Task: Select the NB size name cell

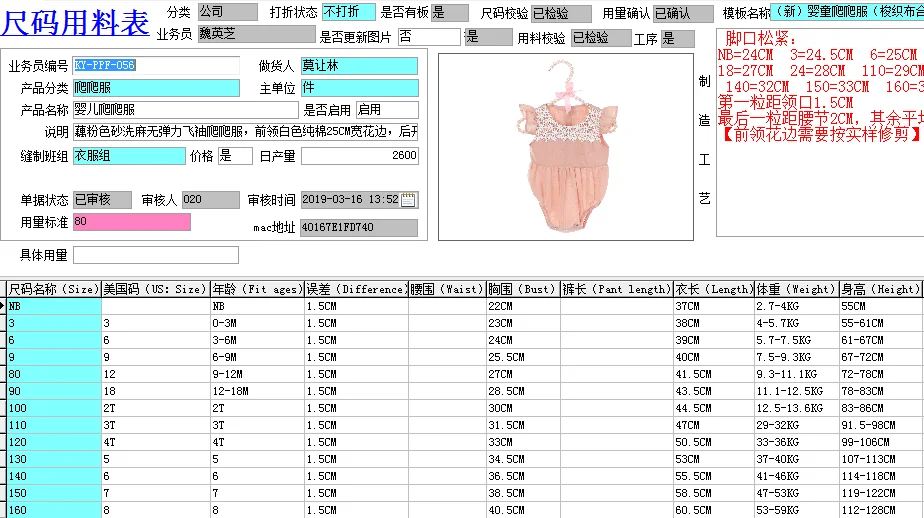Action: point(54,306)
